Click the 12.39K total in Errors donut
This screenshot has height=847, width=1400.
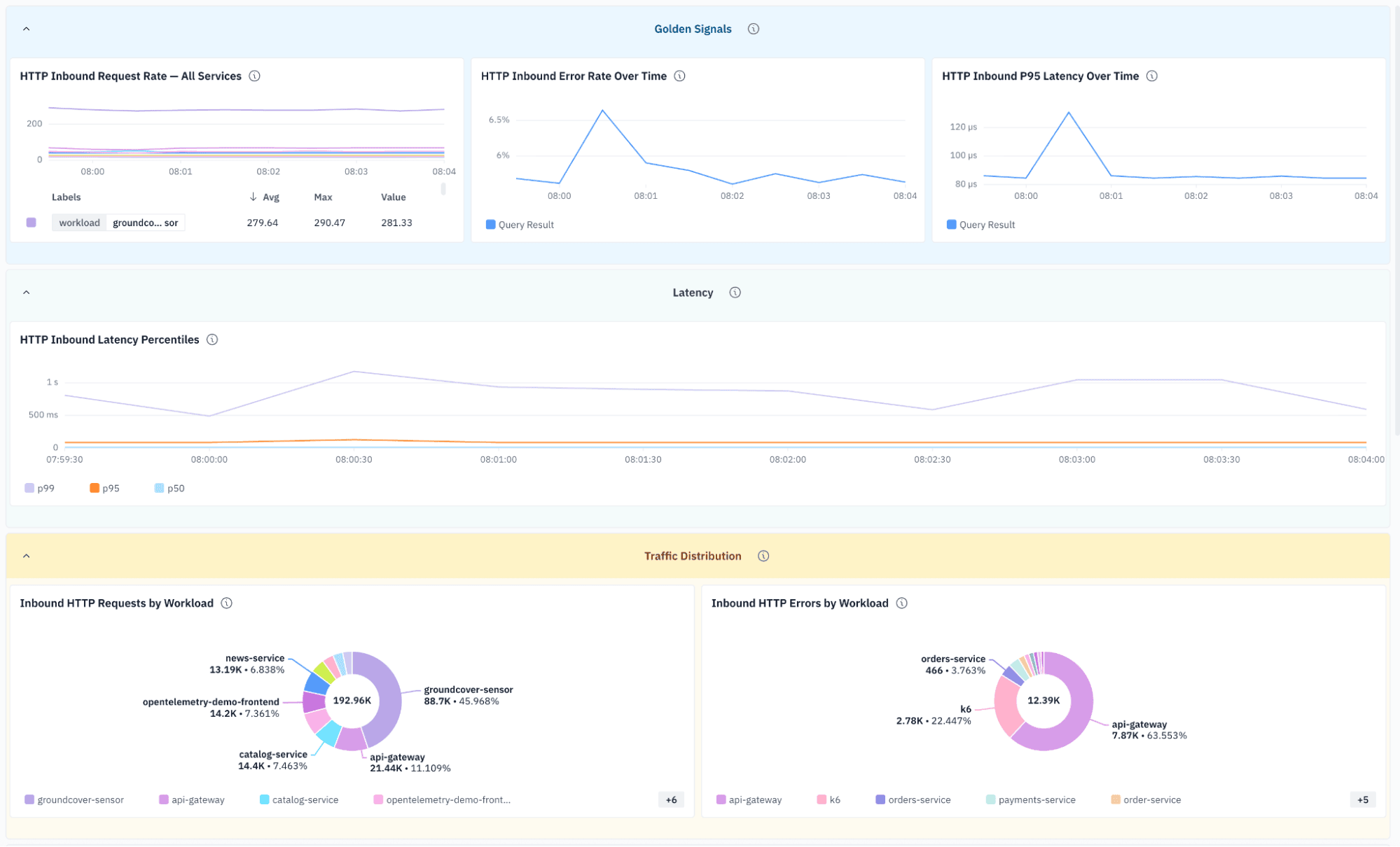pos(1044,701)
